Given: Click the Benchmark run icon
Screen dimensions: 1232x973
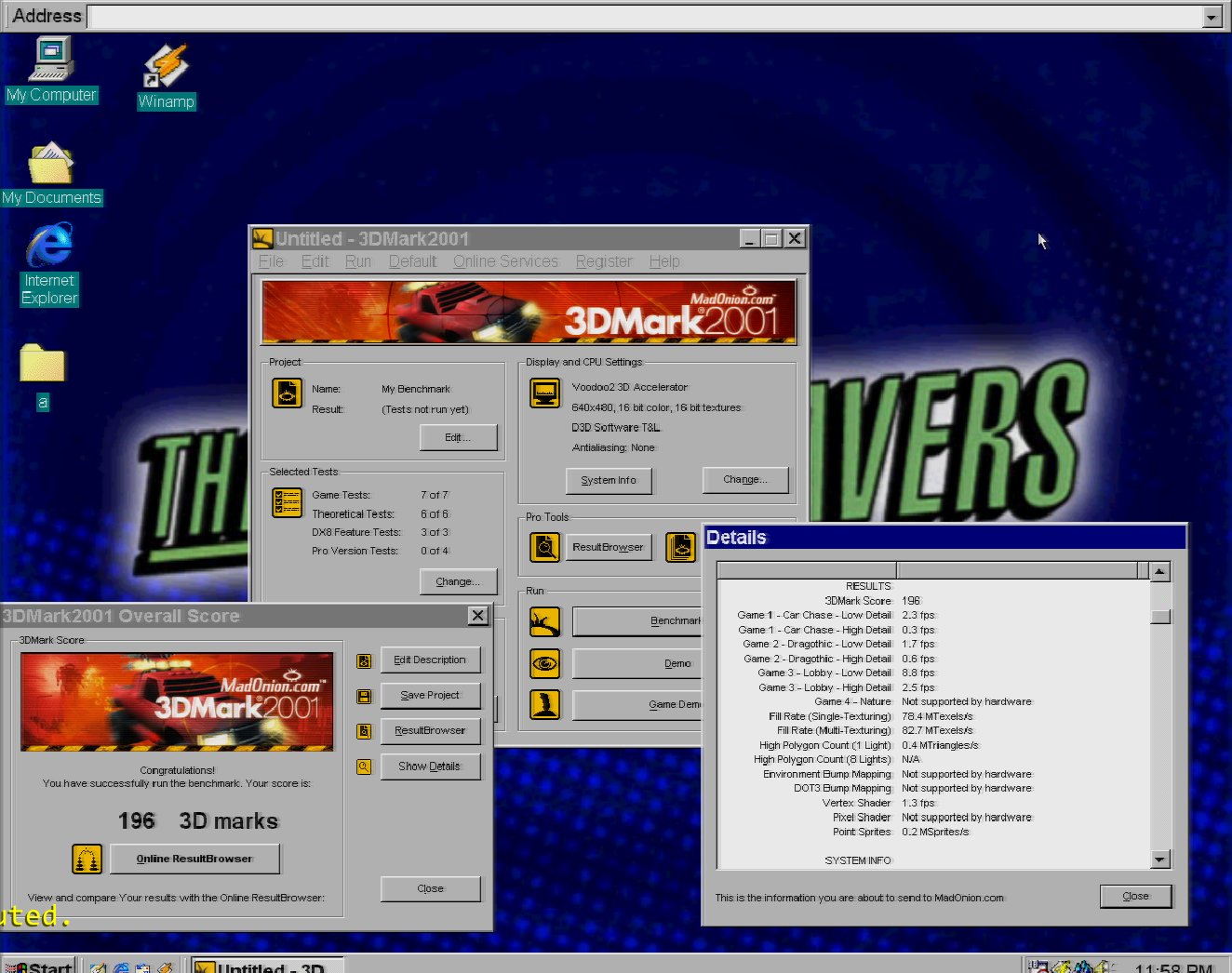Looking at the screenshot, I should [545, 621].
